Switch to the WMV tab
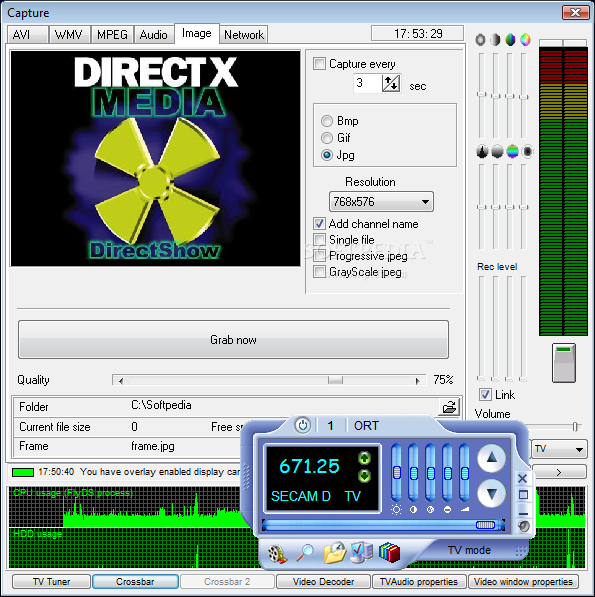Viewport: 595px width, 597px height. point(69,35)
